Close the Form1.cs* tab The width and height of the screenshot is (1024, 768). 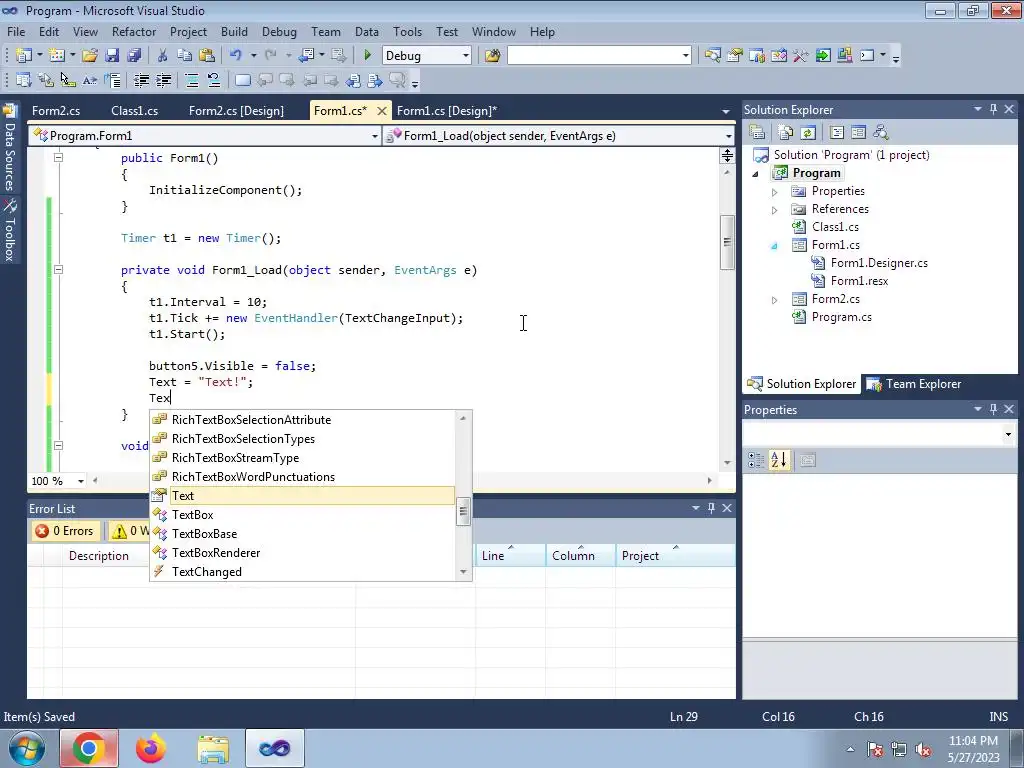pyautogui.click(x=382, y=110)
